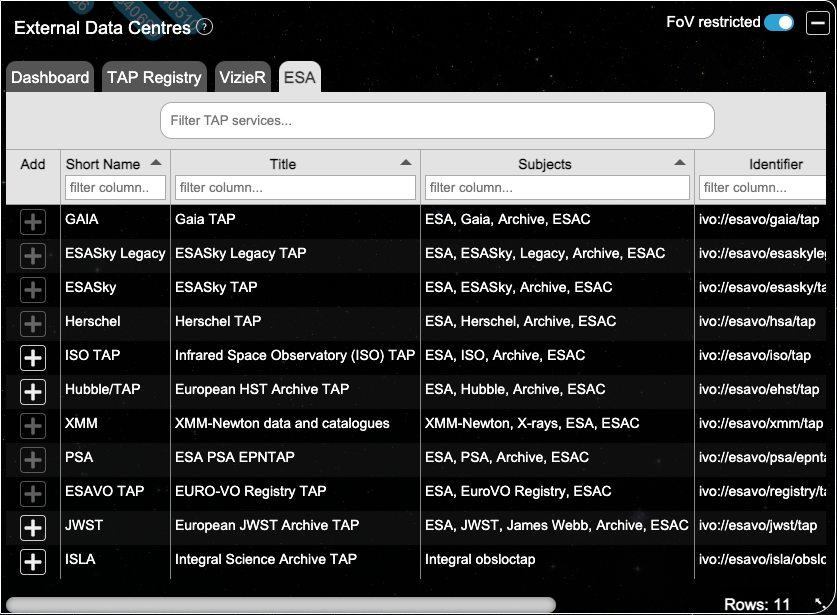The image size is (837, 615).
Task: Select the 'ESASky Legacy TAP' title cell
Action: 295,253
